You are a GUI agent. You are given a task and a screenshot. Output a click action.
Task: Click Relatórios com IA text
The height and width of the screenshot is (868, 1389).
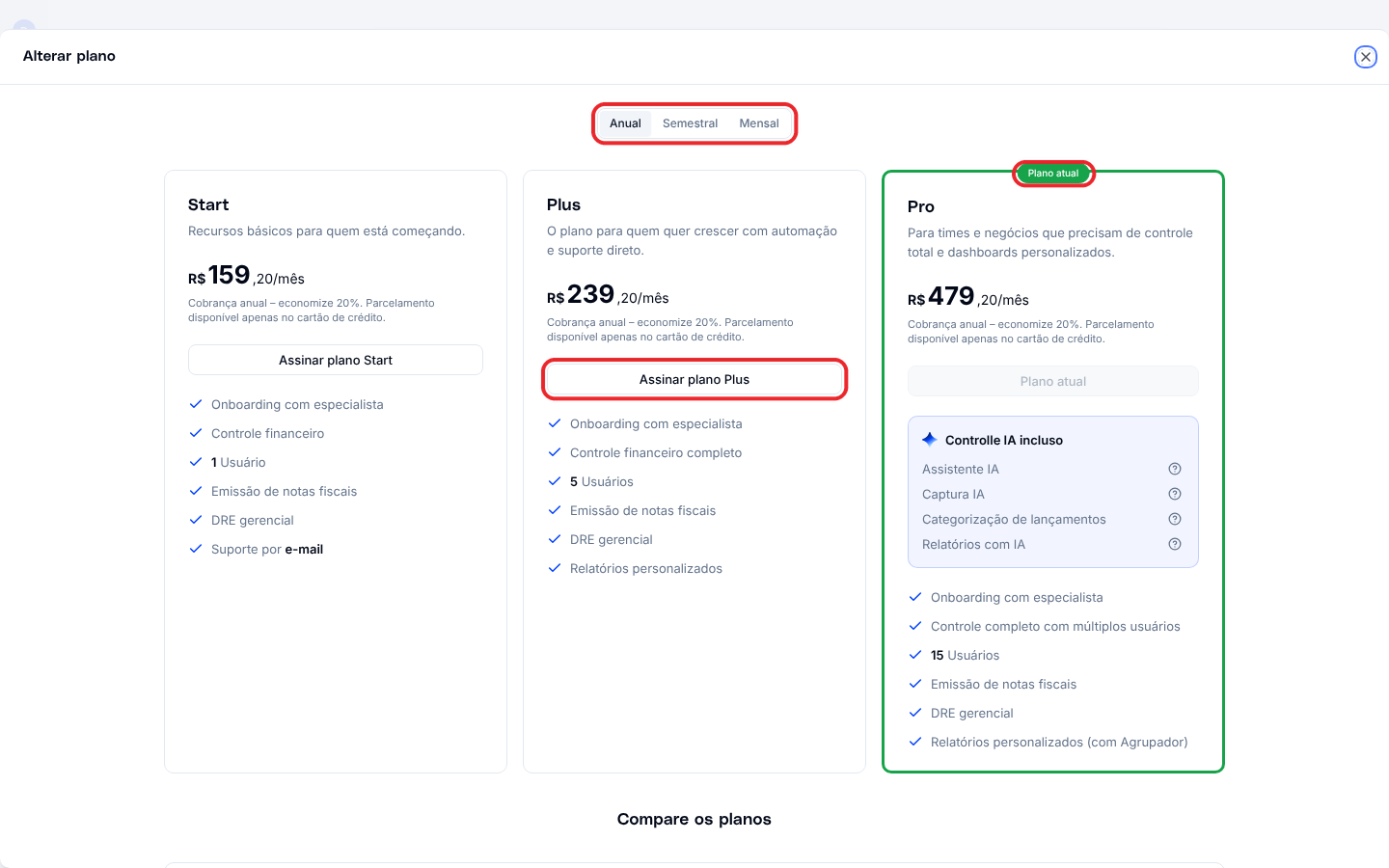pos(973,544)
